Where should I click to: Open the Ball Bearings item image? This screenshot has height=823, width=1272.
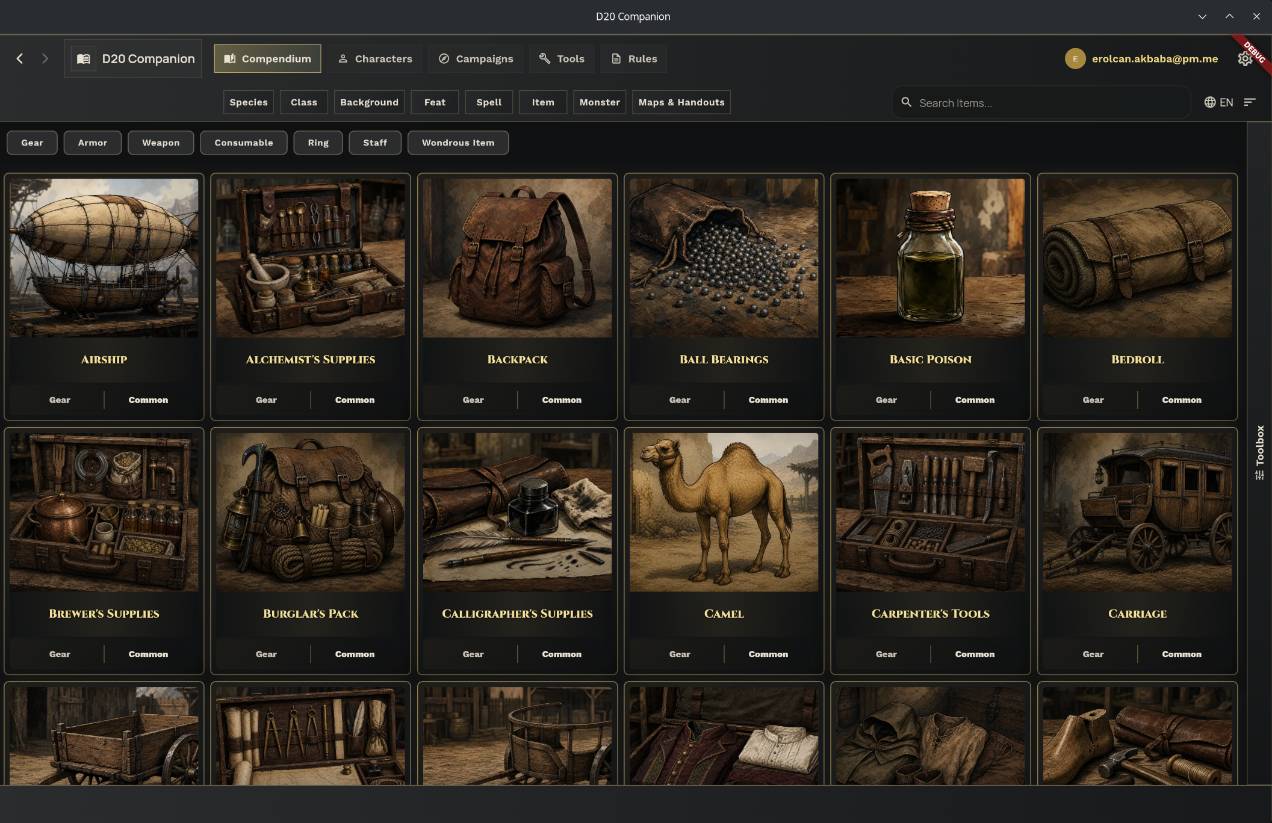pyautogui.click(x=724, y=258)
